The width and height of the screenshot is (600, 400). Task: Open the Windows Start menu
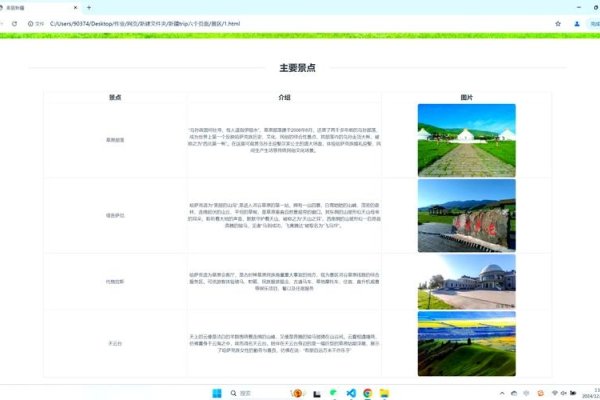217,393
